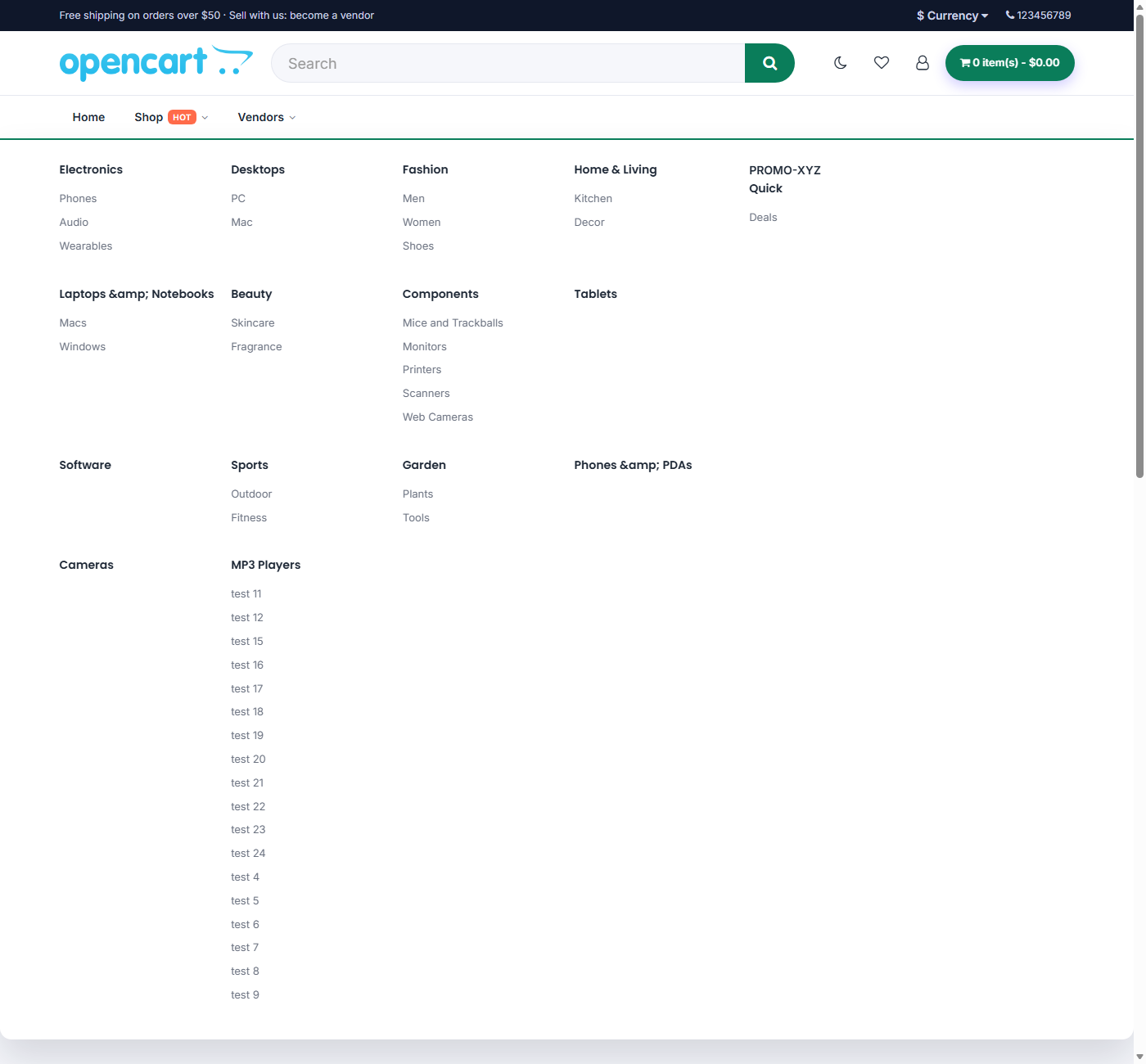Select test 20 under MP3 Players
This screenshot has width=1146, height=1064.
[x=248, y=759]
